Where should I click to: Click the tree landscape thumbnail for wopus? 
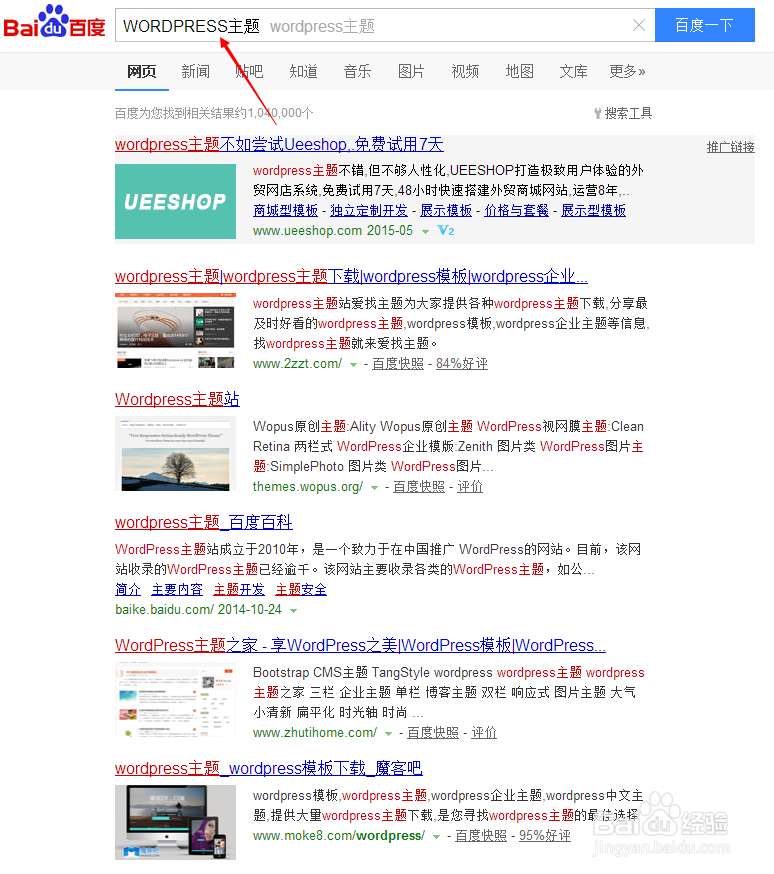pos(176,454)
